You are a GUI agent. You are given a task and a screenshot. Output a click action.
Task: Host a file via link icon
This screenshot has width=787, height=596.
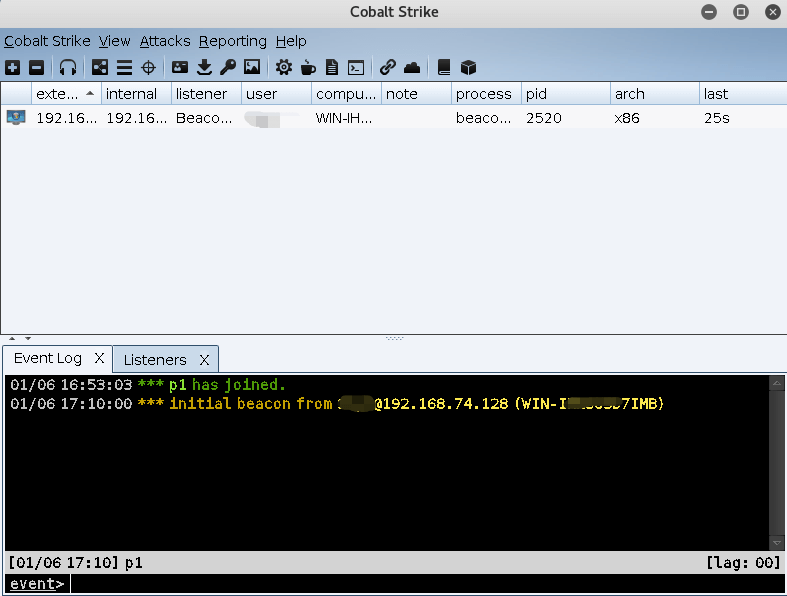point(387,67)
